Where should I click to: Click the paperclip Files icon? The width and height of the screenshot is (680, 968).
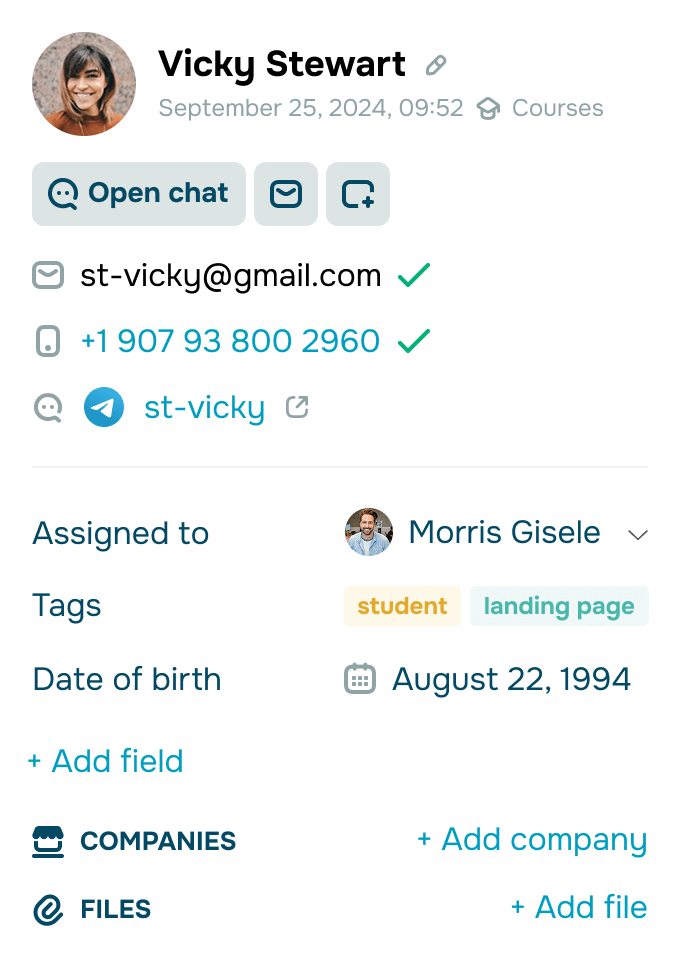[x=48, y=910]
